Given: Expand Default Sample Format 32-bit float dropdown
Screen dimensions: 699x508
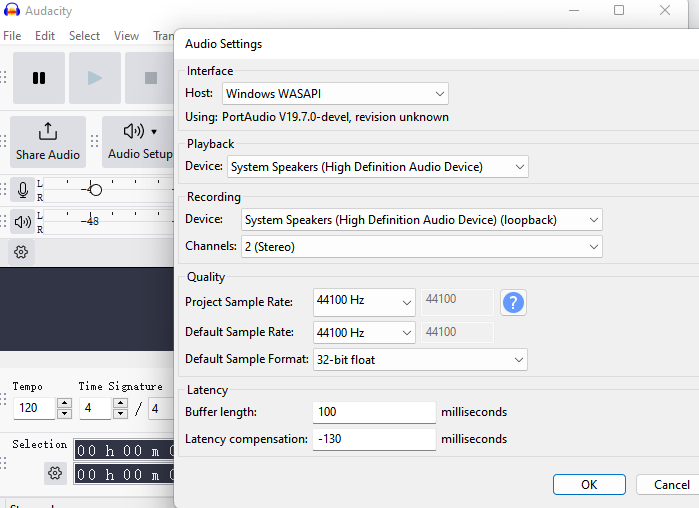Looking at the screenshot, I should click(x=420, y=360).
